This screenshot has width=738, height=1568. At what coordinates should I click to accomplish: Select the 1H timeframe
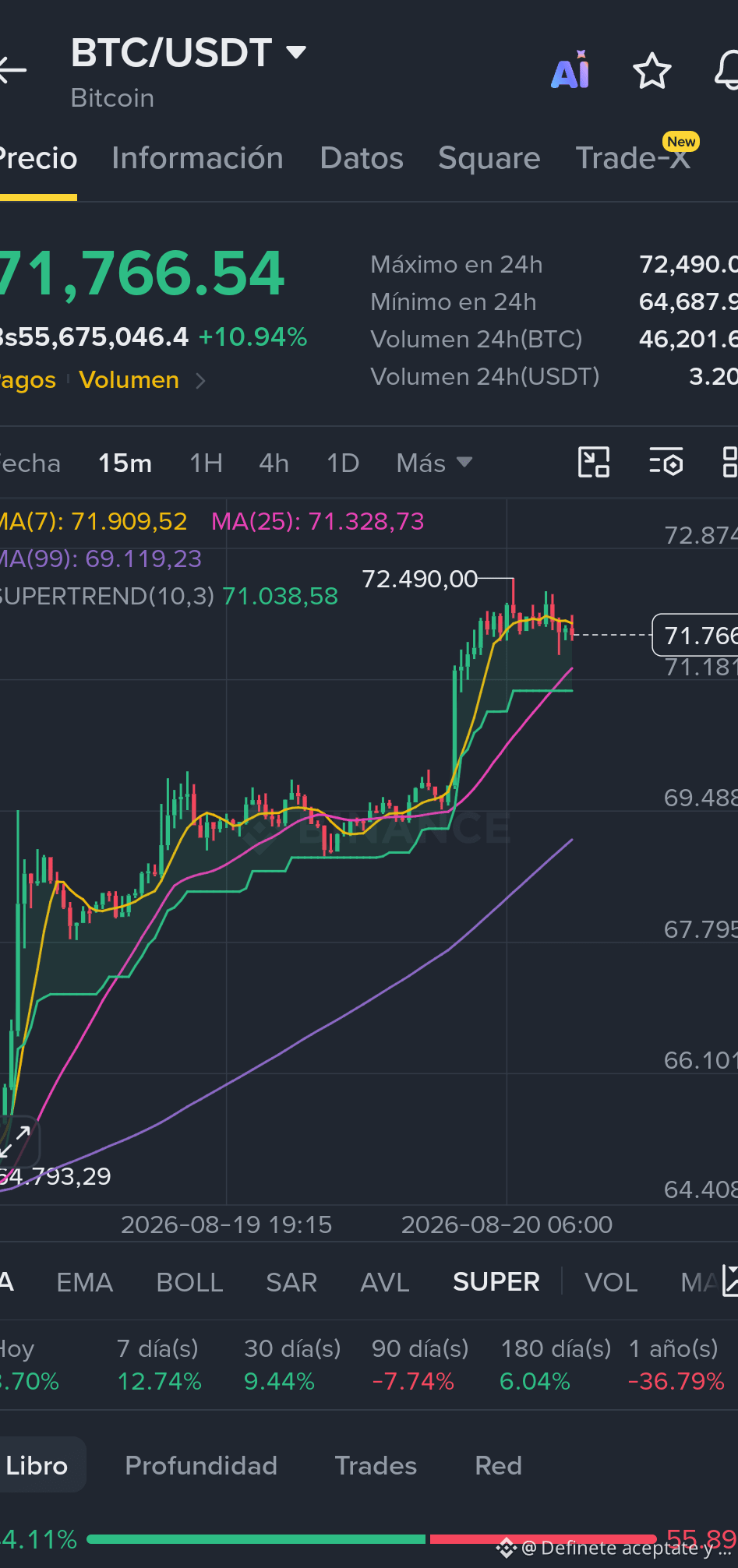tap(207, 463)
